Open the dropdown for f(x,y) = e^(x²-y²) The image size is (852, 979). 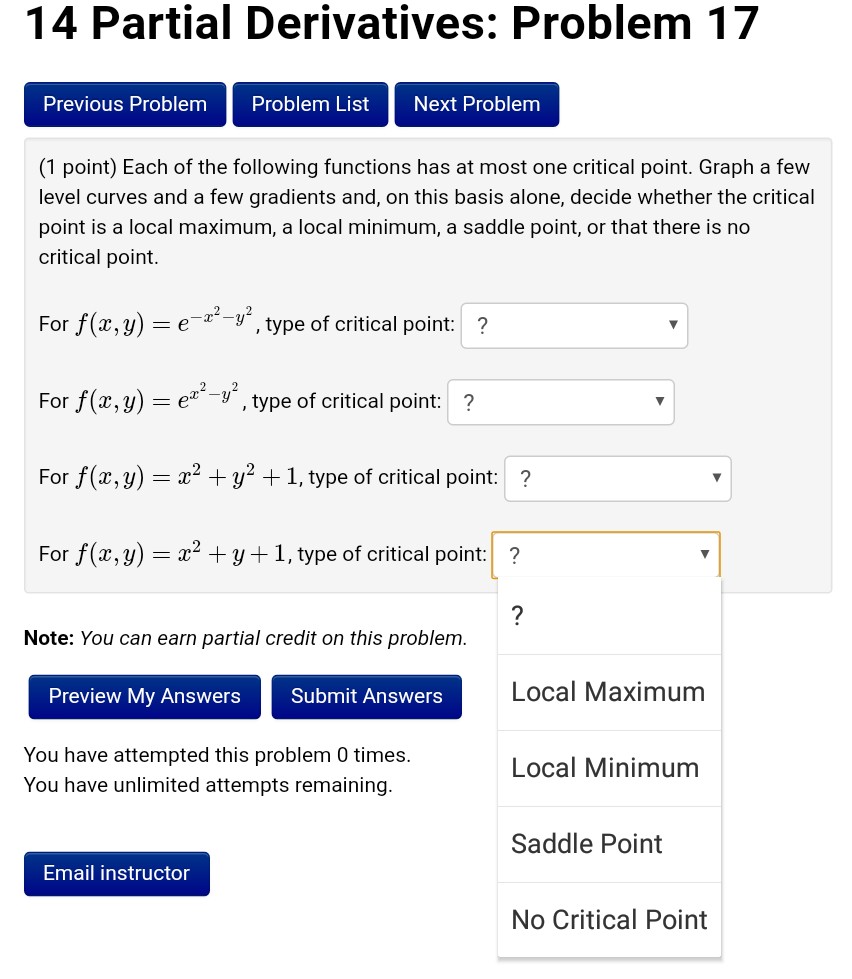(560, 401)
